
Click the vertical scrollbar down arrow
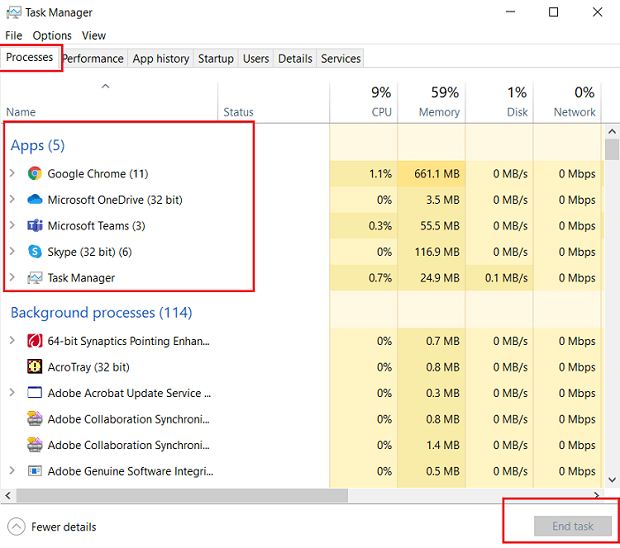click(x=612, y=480)
